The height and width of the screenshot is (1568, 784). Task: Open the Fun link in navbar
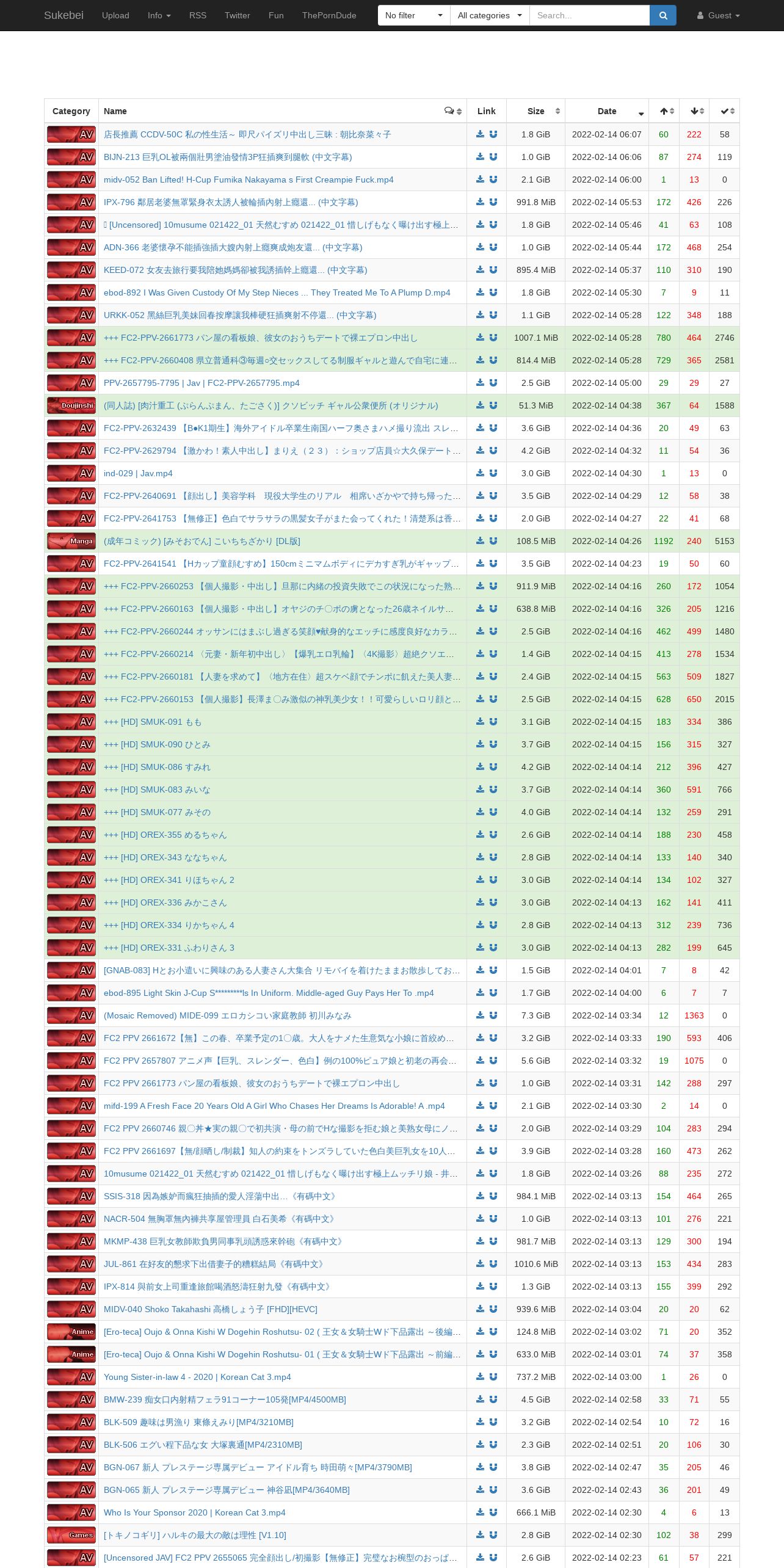[x=276, y=15]
